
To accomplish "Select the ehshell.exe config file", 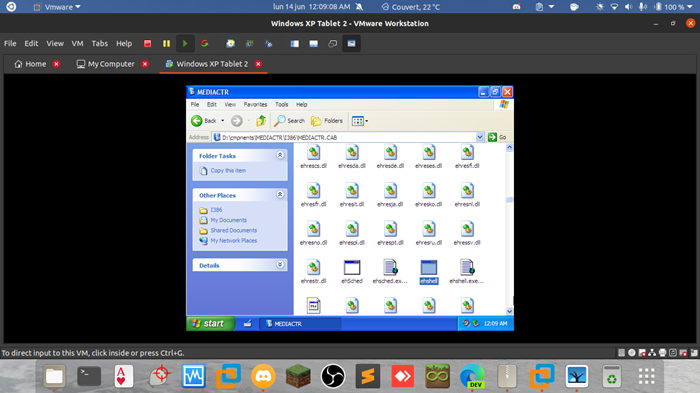I will tap(467, 272).
